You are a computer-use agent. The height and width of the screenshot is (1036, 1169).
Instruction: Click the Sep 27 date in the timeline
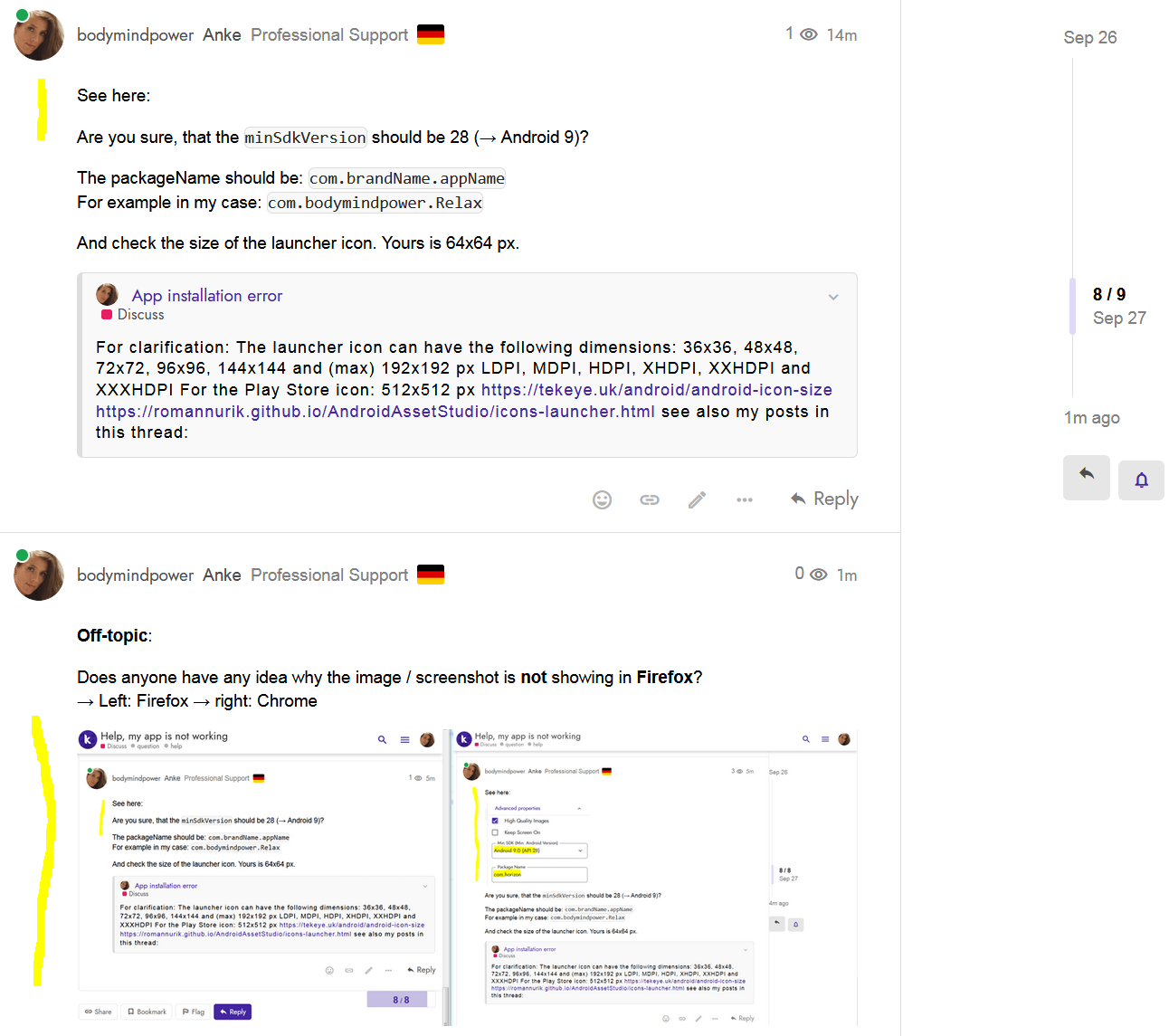click(x=1119, y=318)
